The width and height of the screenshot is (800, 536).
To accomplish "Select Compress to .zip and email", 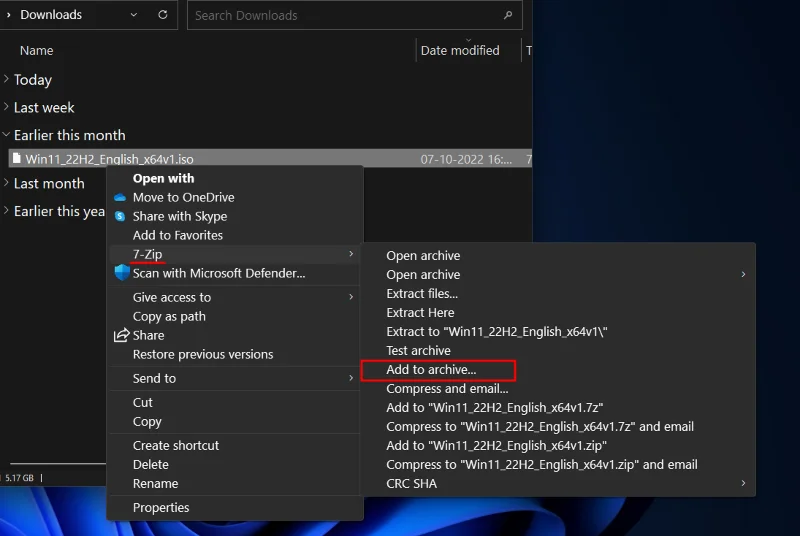I will [x=542, y=465].
